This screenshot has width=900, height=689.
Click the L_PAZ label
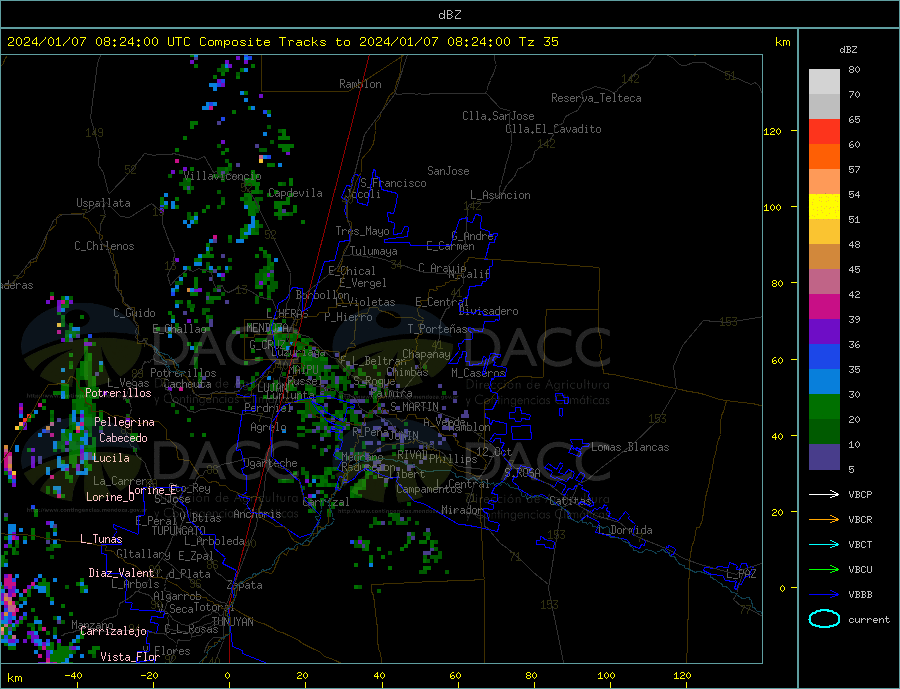coord(741,574)
